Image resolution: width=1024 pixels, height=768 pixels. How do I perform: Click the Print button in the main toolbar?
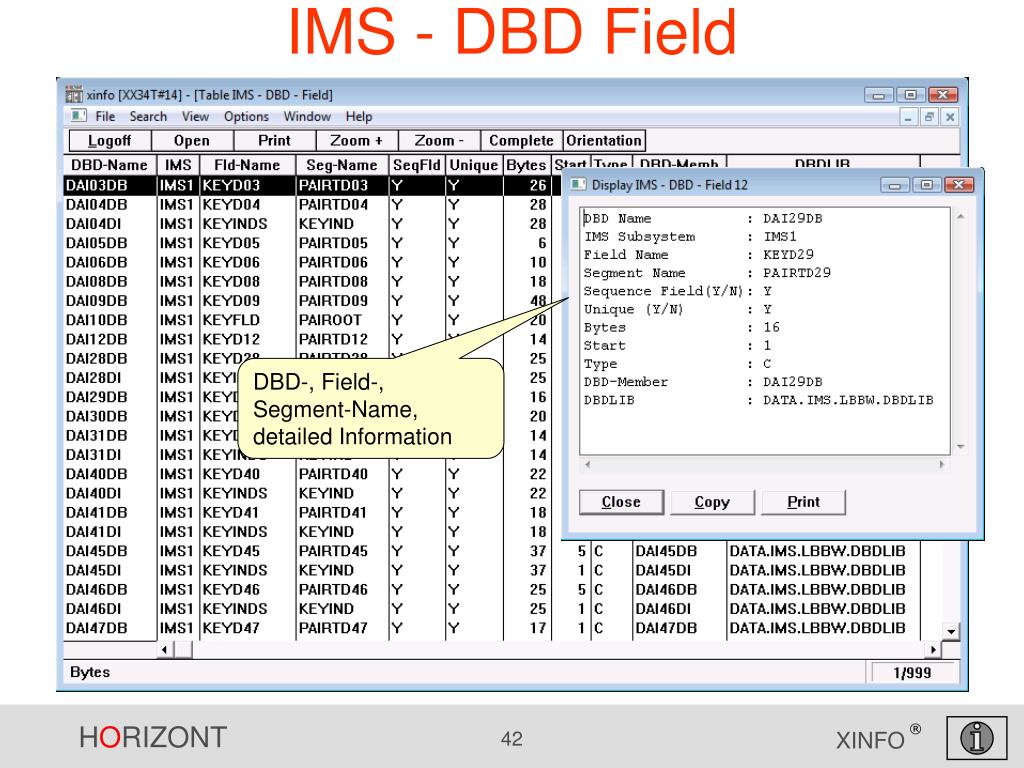coord(274,140)
